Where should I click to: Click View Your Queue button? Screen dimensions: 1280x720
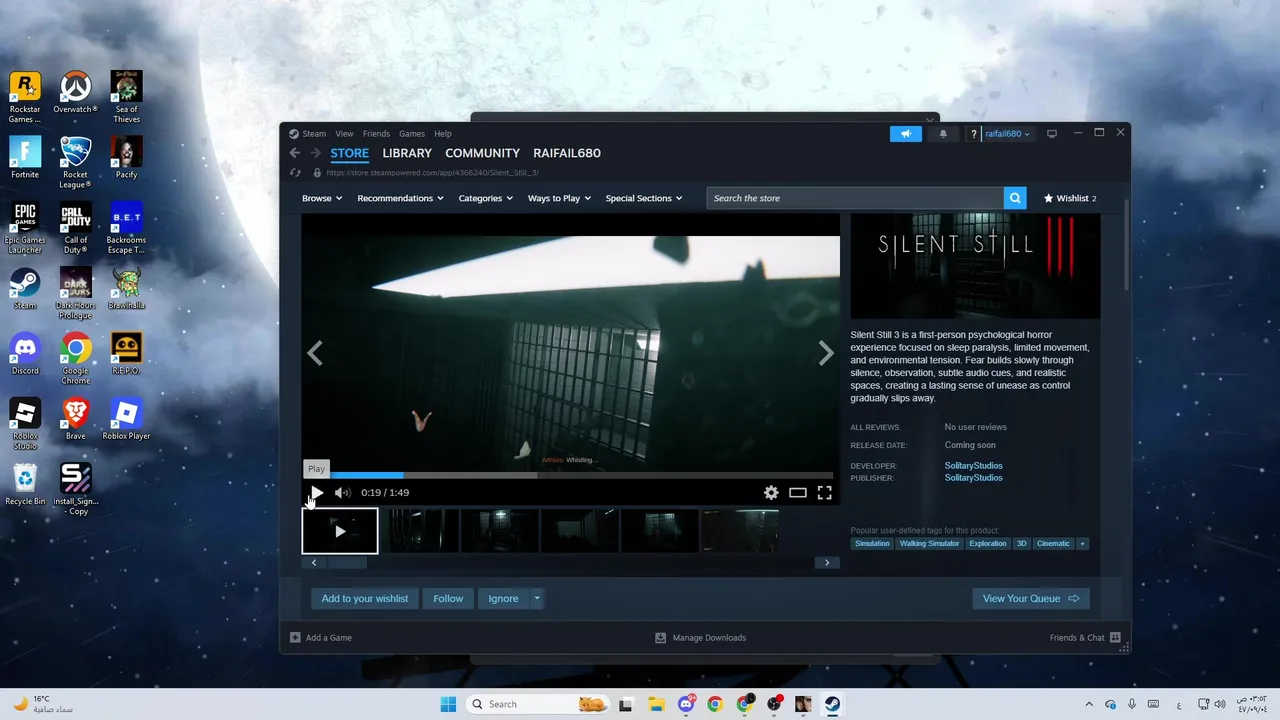1031,598
